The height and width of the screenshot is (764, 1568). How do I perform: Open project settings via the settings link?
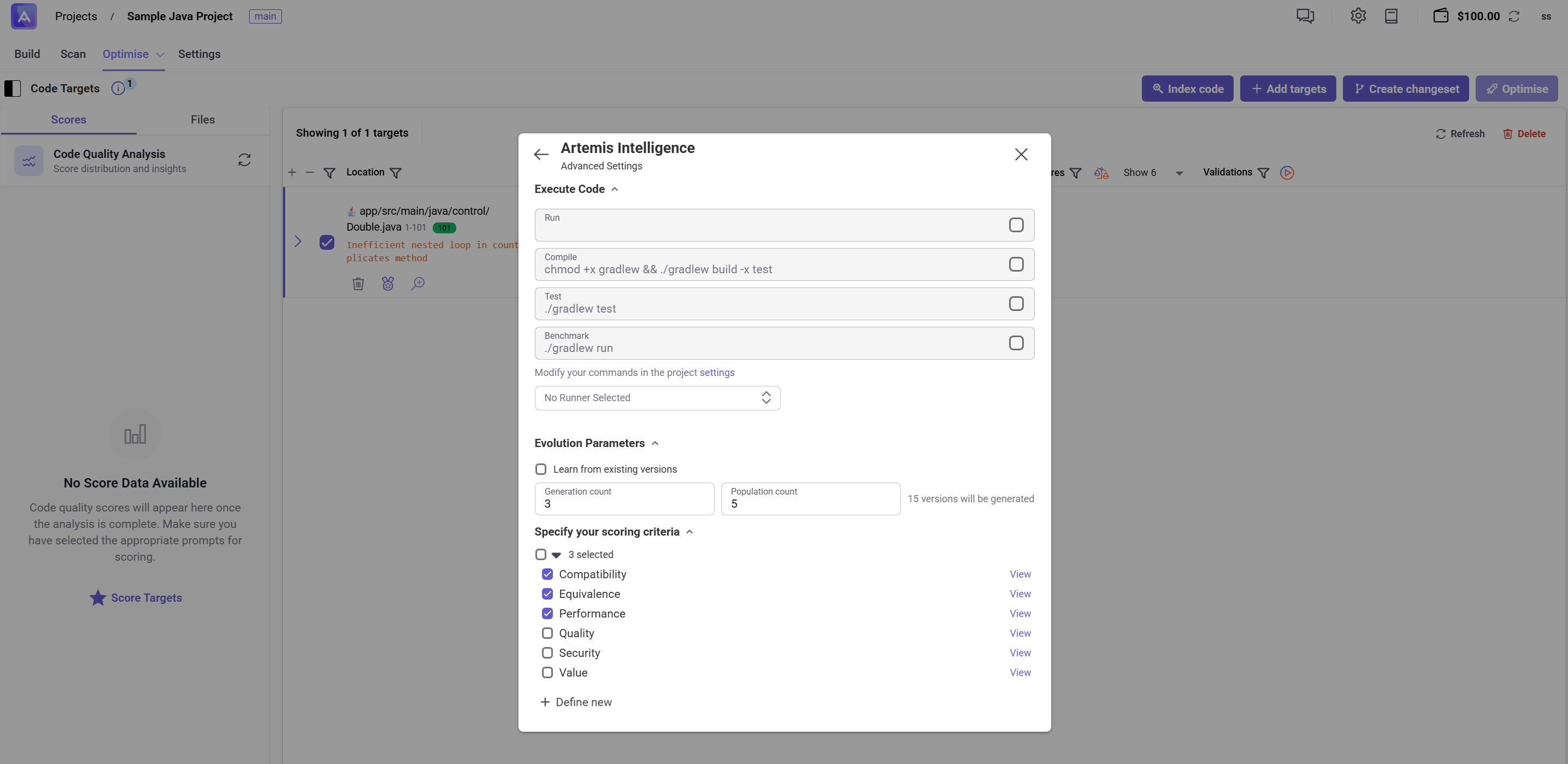tap(716, 372)
